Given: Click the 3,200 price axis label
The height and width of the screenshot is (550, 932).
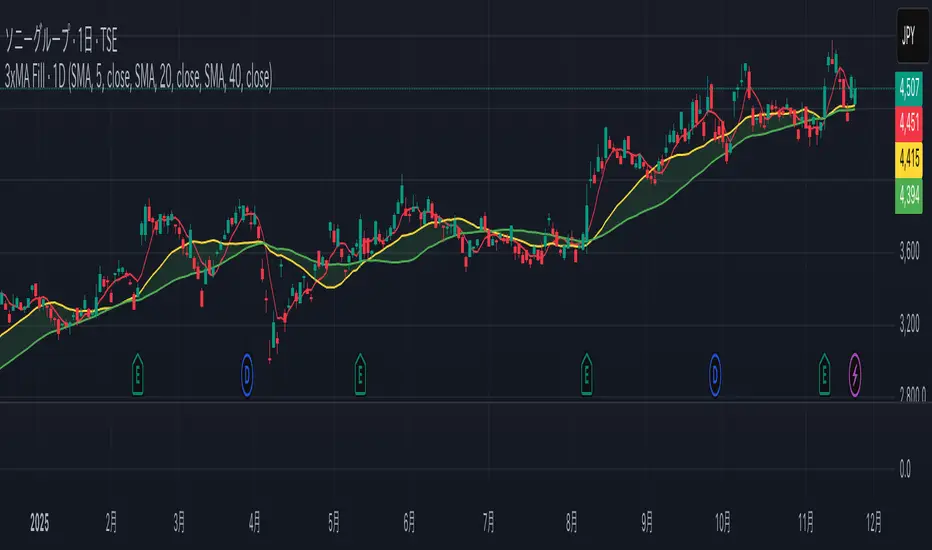Looking at the screenshot, I should pyautogui.click(x=909, y=324).
